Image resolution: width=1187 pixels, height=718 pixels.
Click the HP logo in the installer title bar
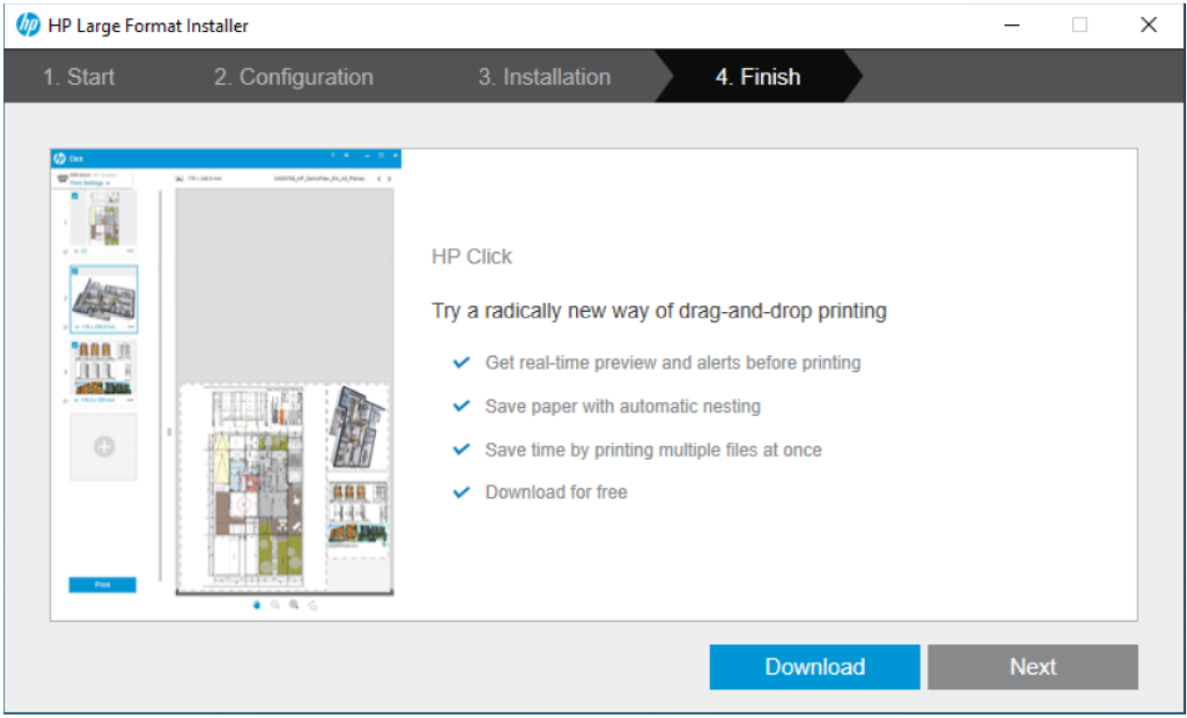point(27,24)
